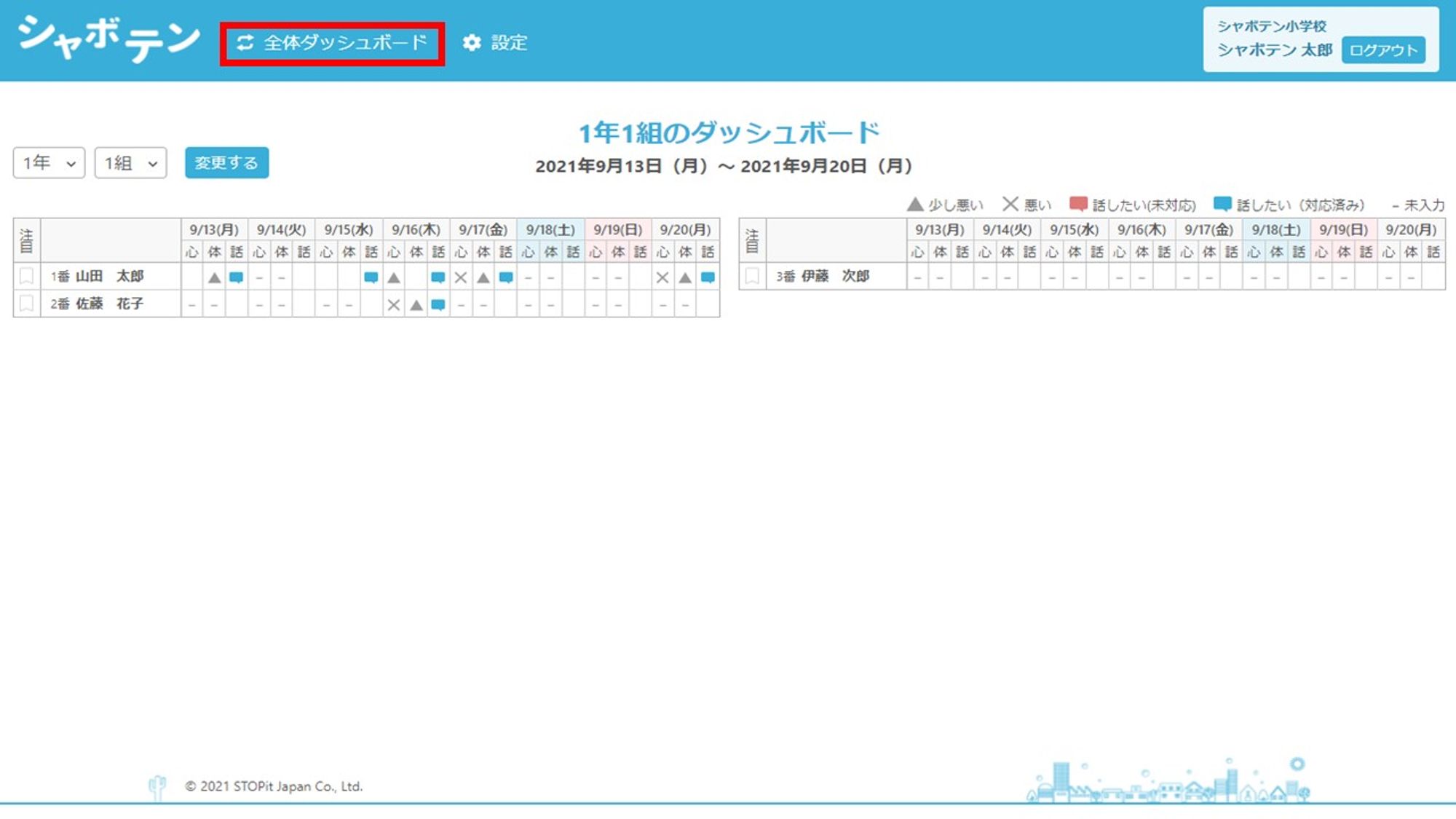Screen dimensions: 1456x819
Task: Click the 少し悪い triangle legend icon
Action: tap(915, 205)
